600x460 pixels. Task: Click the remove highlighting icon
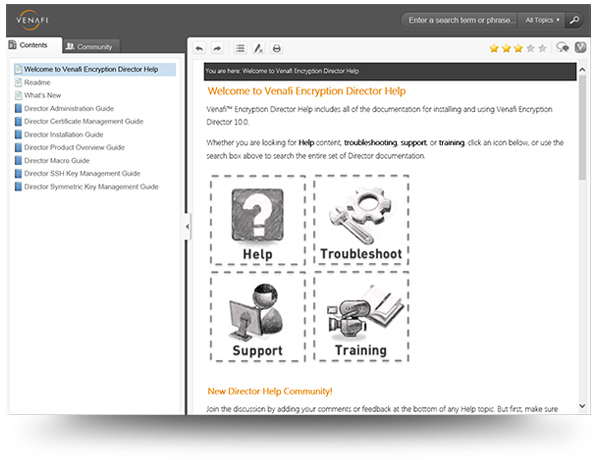[x=258, y=49]
